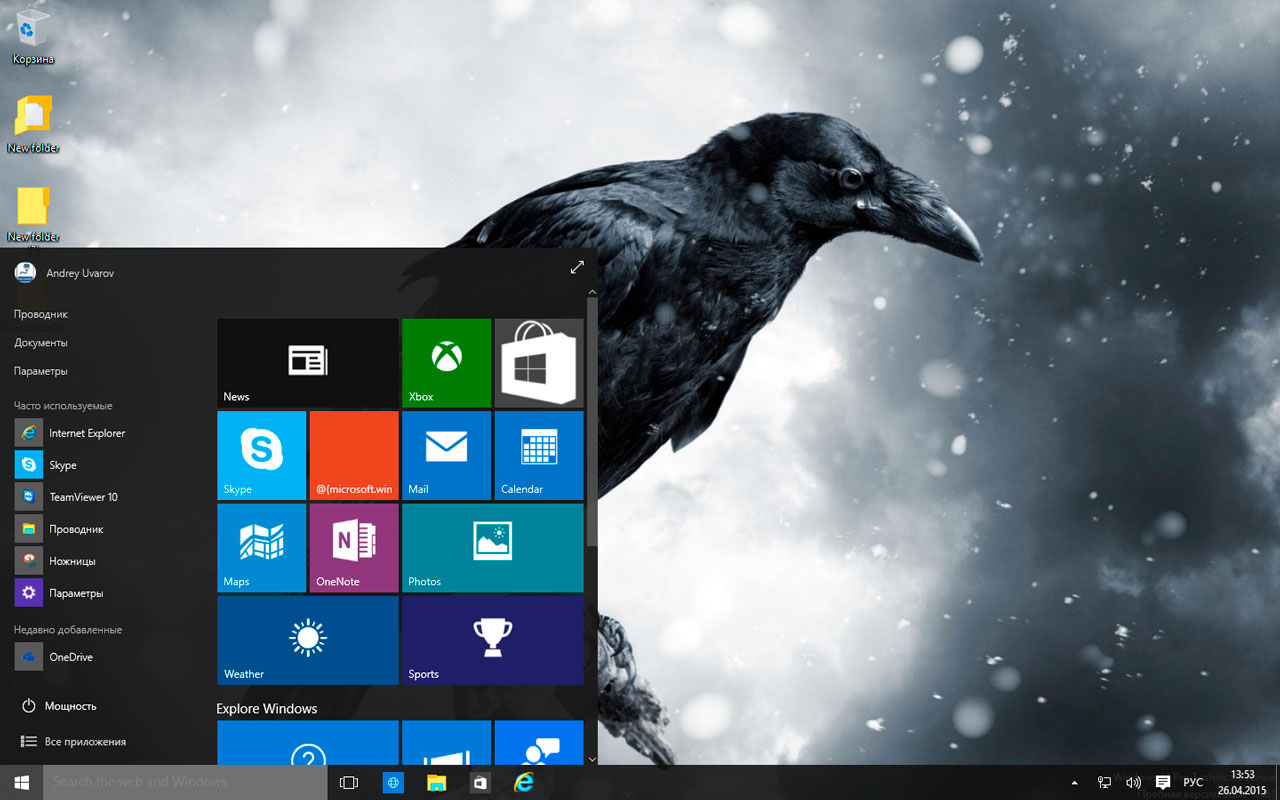Image resolution: width=1280 pixels, height=800 pixels.
Task: Open the blue globe taskbar icon
Action: [x=393, y=783]
